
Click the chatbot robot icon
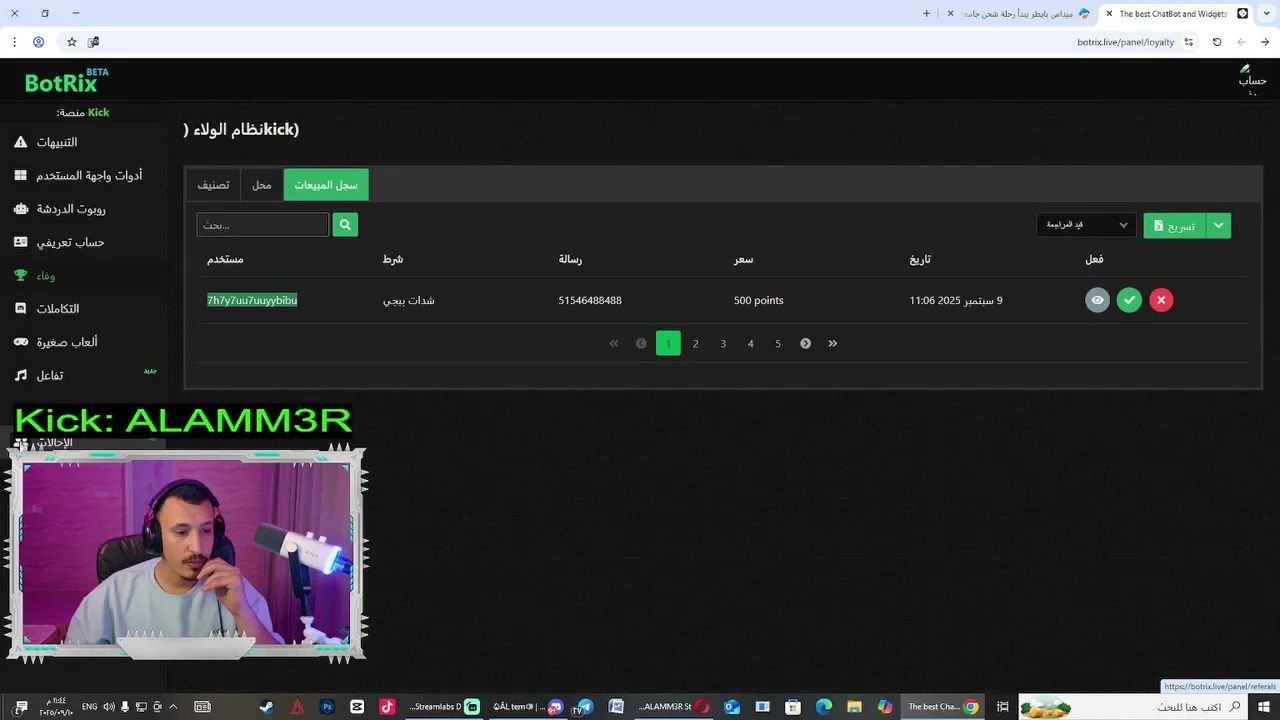[20, 209]
